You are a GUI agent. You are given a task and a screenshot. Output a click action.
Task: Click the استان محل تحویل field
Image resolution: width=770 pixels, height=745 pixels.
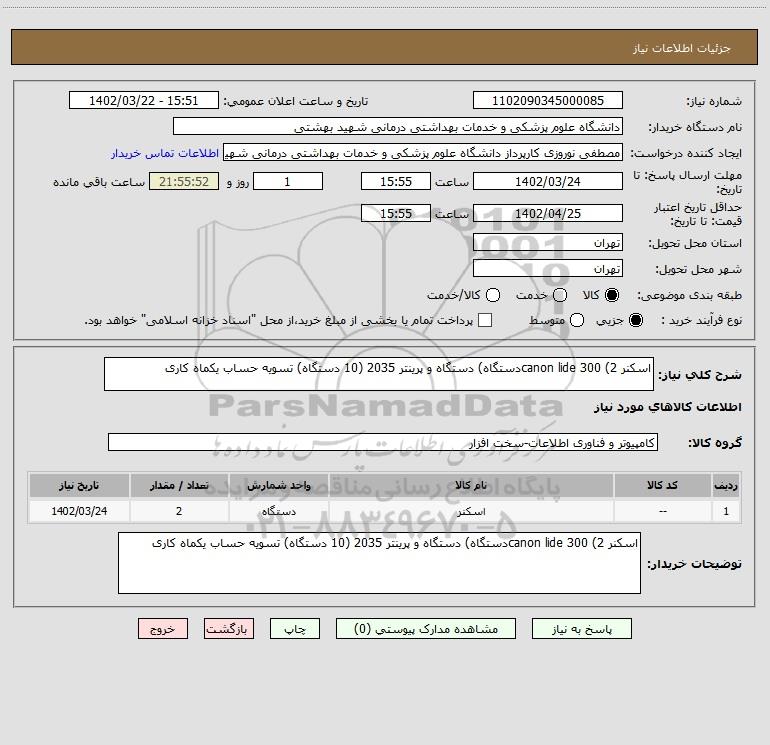(x=548, y=243)
